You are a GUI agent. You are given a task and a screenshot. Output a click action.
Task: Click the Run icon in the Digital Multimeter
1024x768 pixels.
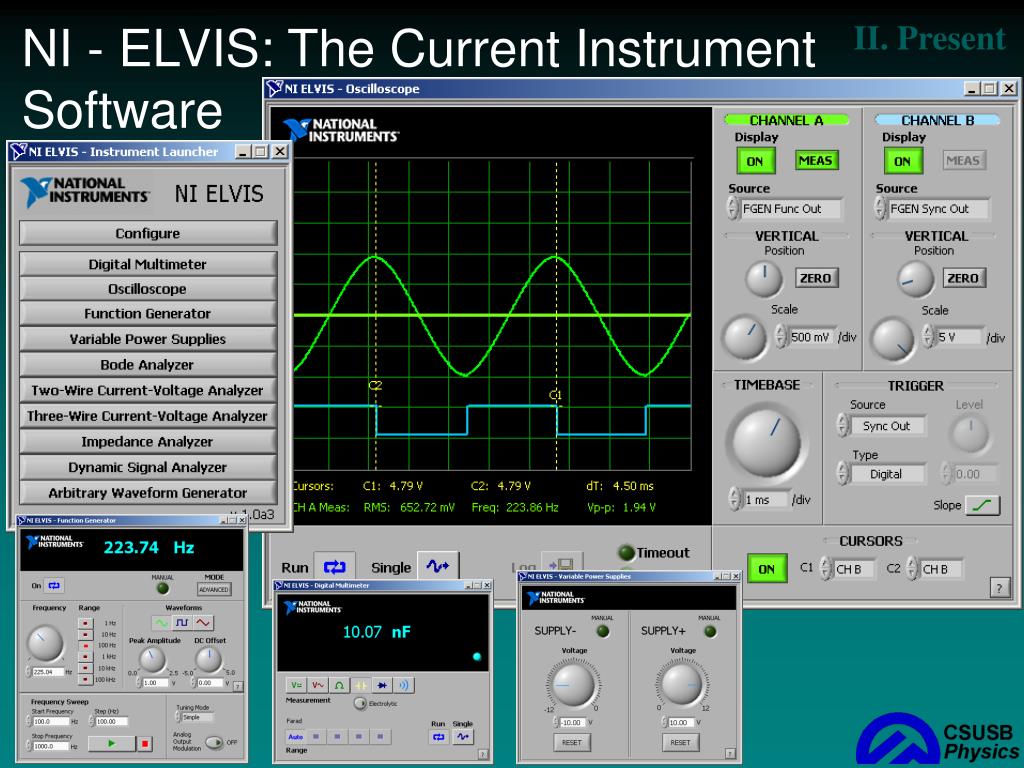coord(438,737)
